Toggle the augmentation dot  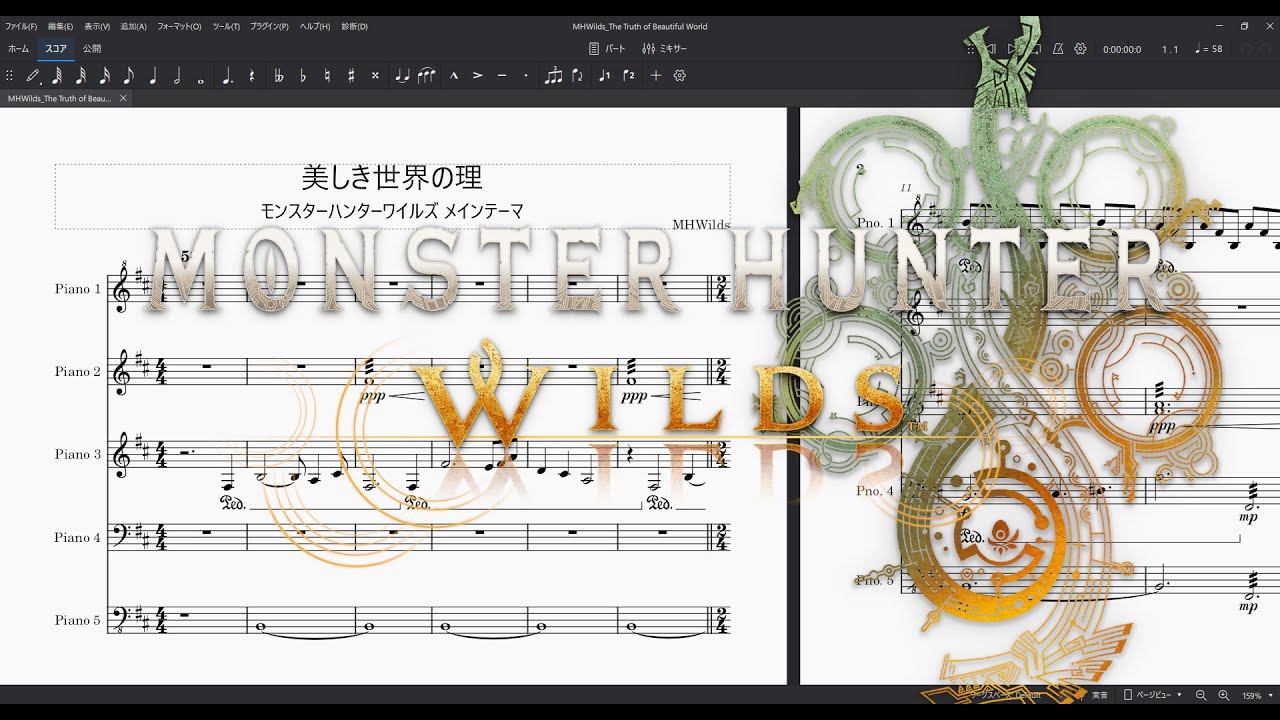pyautogui.click(x=227, y=75)
